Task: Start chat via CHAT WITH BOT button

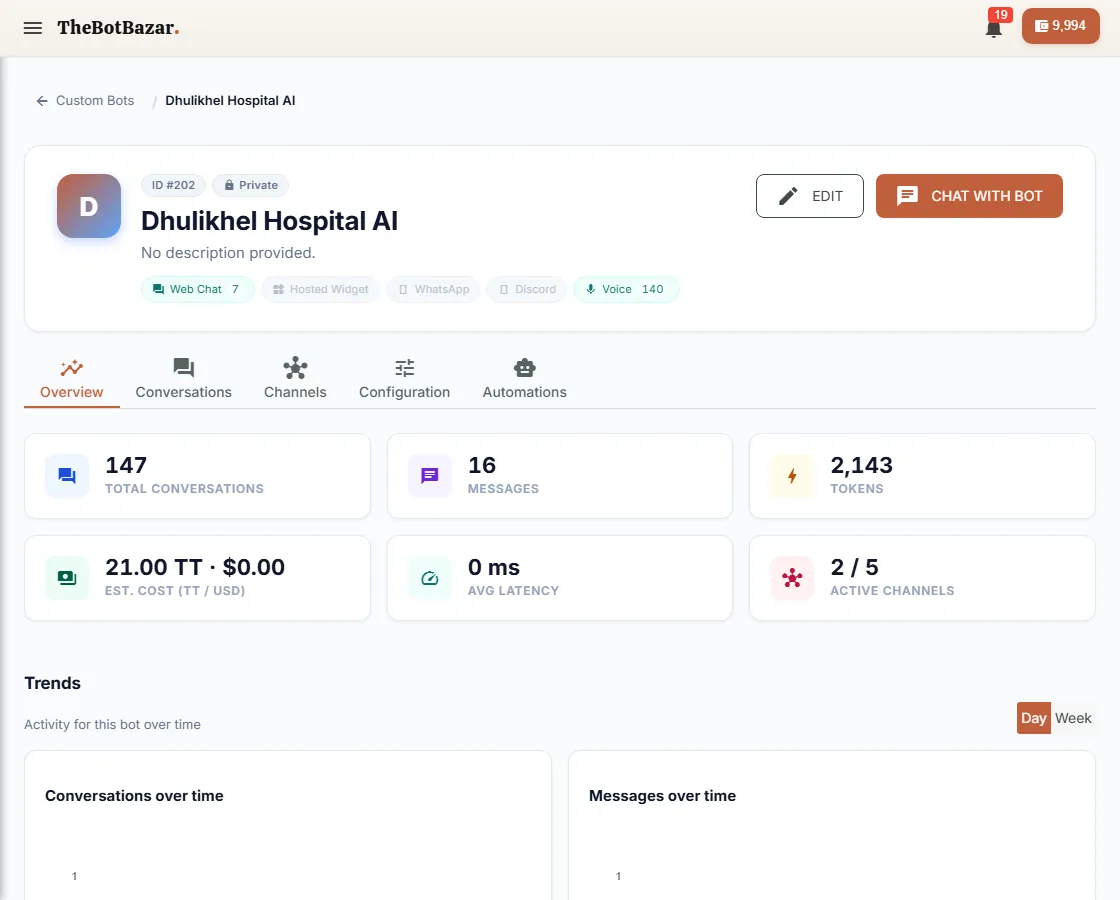Action: (x=969, y=196)
